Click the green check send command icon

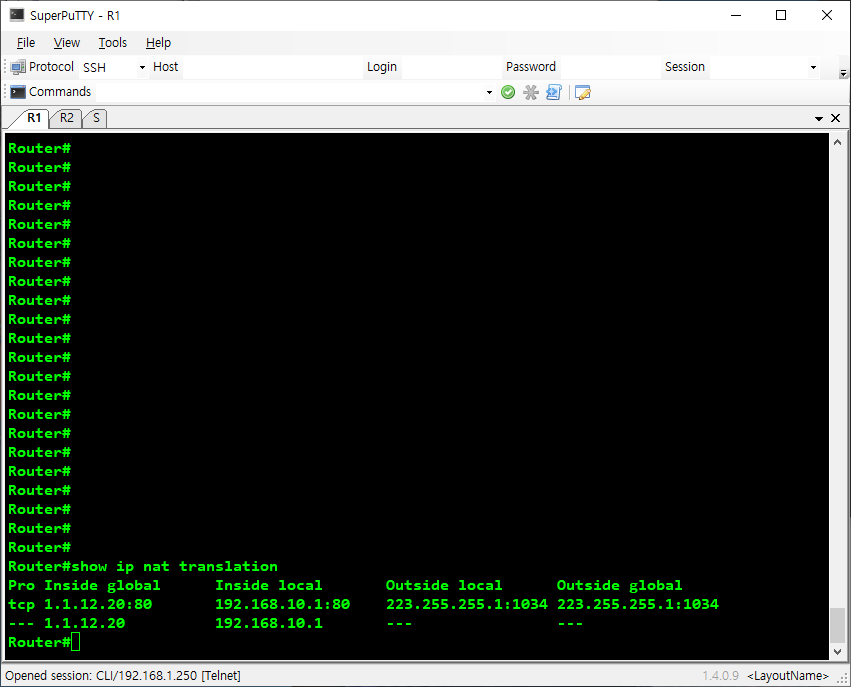[x=508, y=92]
